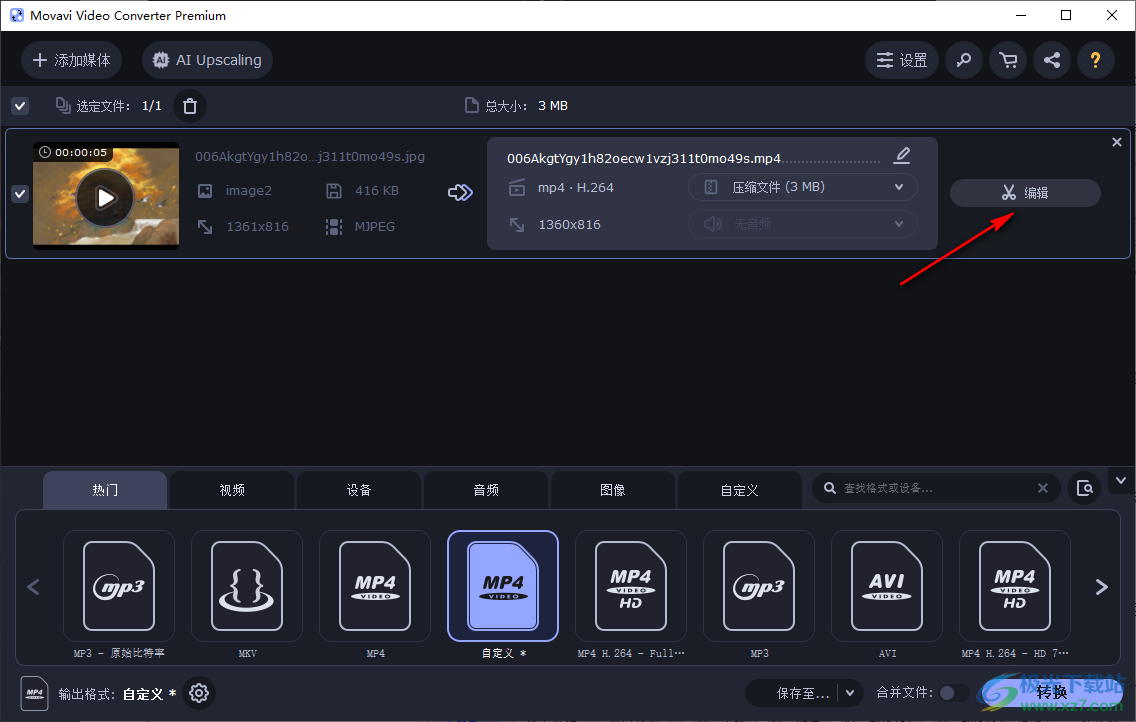
Task: Open the 设置 settings menu
Action: click(x=901, y=60)
